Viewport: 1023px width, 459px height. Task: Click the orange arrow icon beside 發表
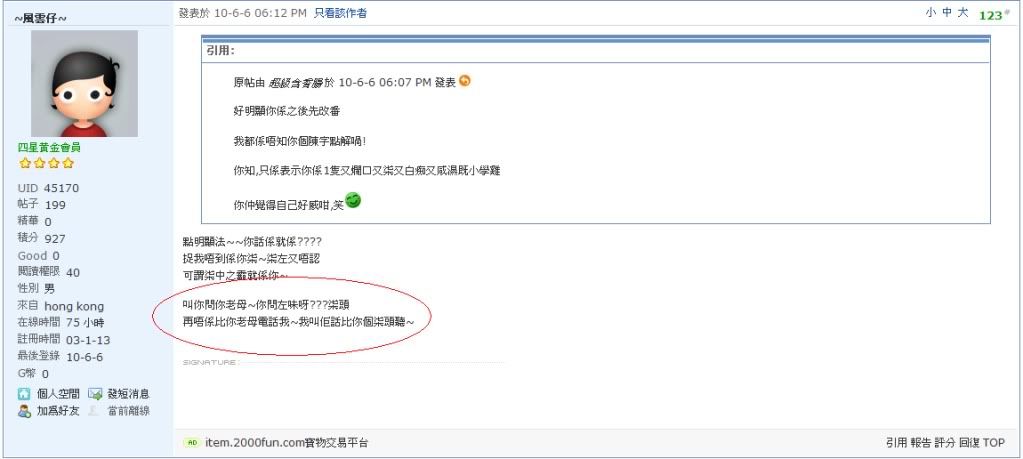click(x=465, y=81)
